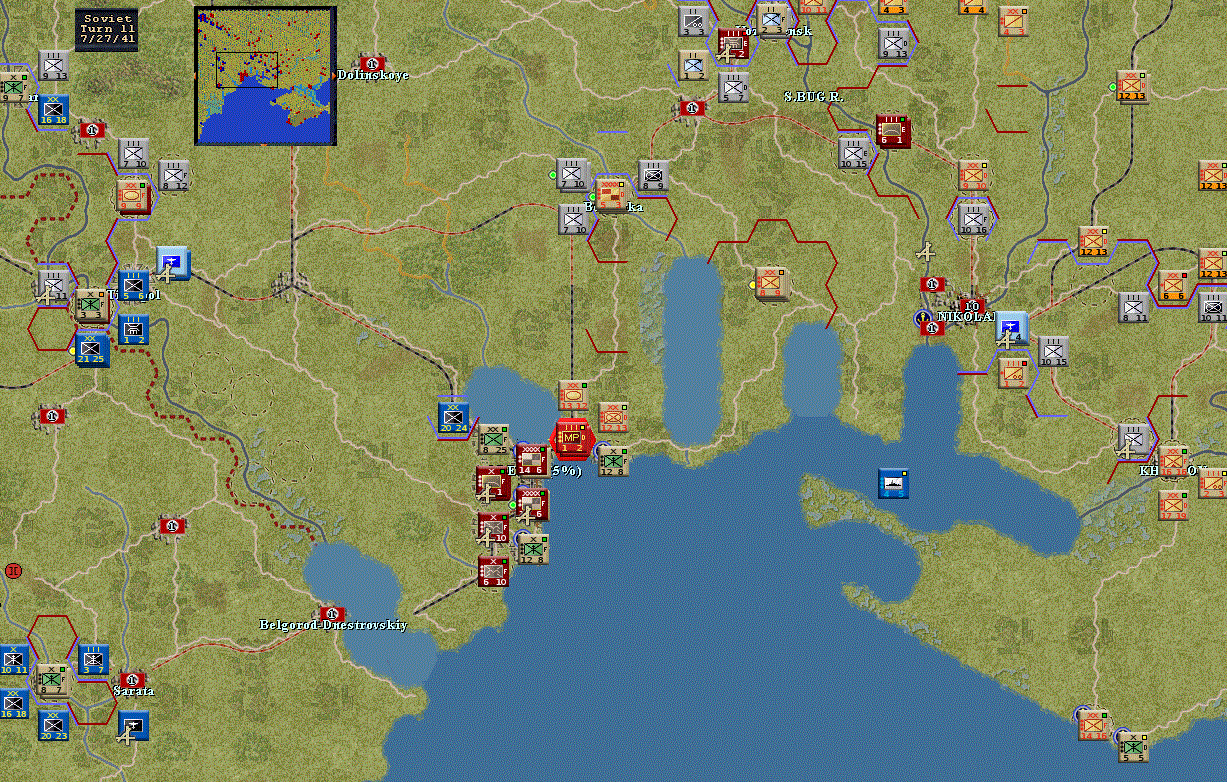The height and width of the screenshot is (782, 1227).
Task: Select the tan division counter 8 25
Action: pos(493,440)
